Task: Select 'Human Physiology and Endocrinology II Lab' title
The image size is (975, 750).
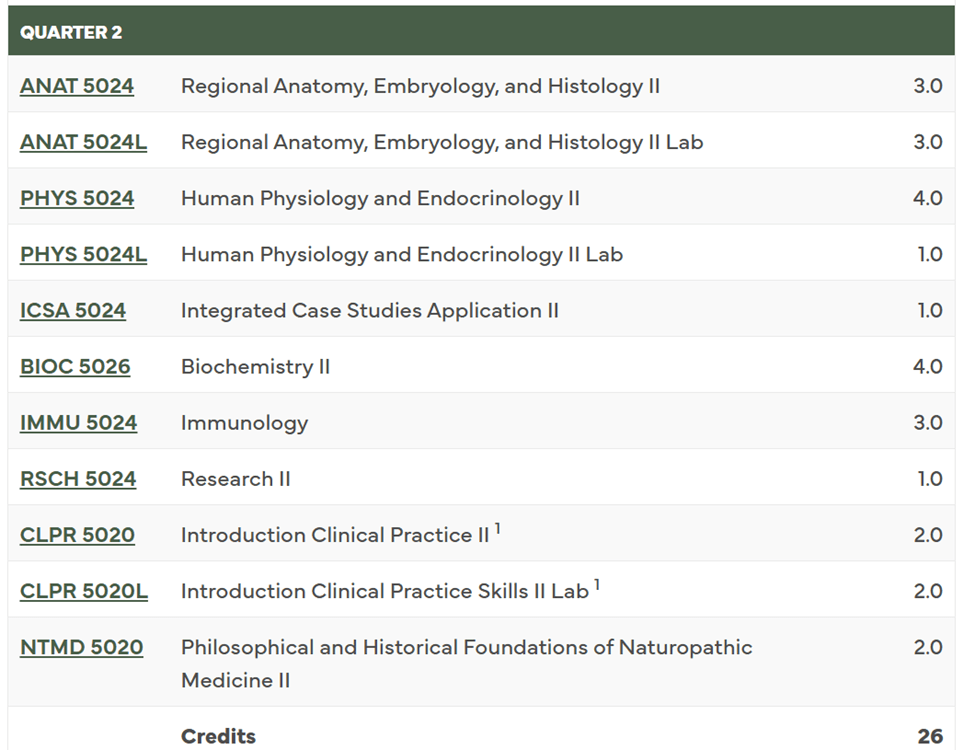Action: click(x=402, y=254)
